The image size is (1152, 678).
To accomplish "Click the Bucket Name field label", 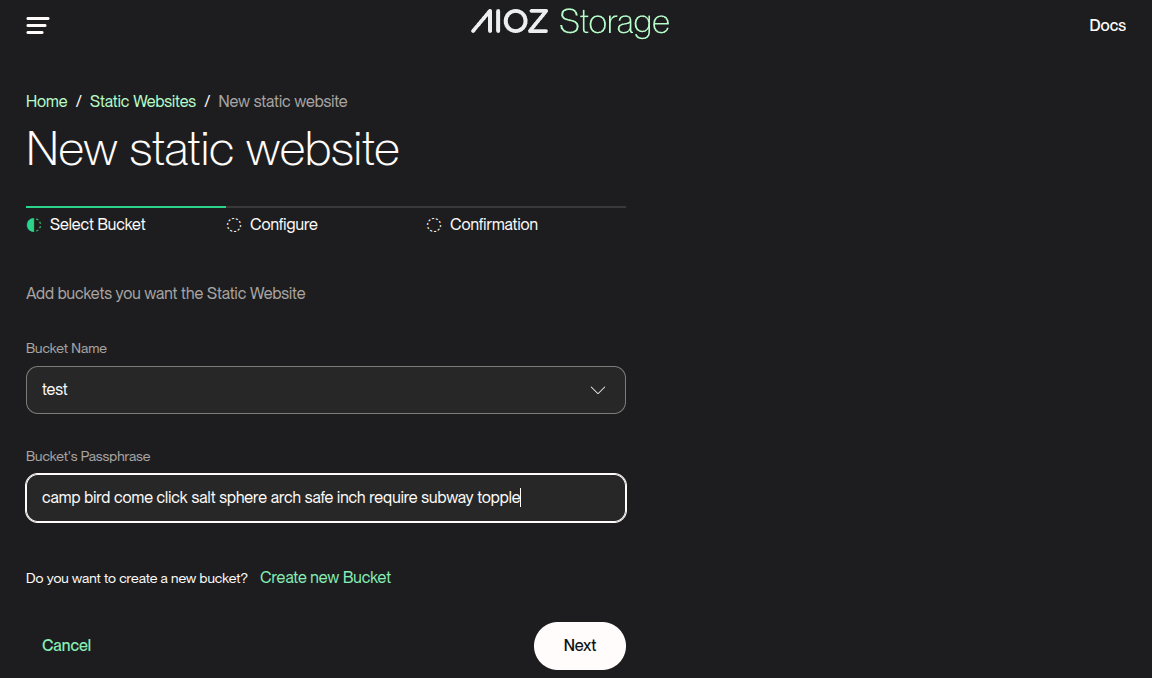I will point(66,349).
